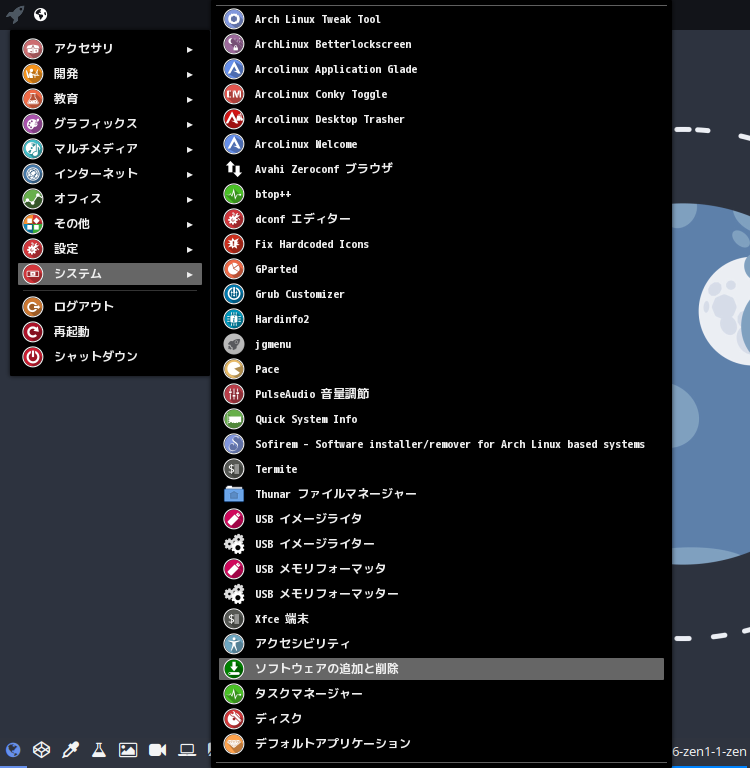Expand the 設定 submenu arrow
Viewport: 750px width, 768px height.
point(190,249)
